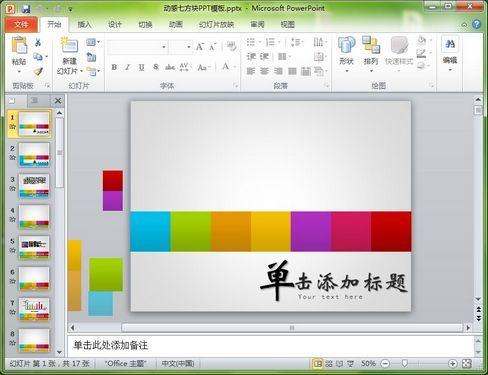
Task: Click the 50% zoom level
Action: click(x=368, y=364)
